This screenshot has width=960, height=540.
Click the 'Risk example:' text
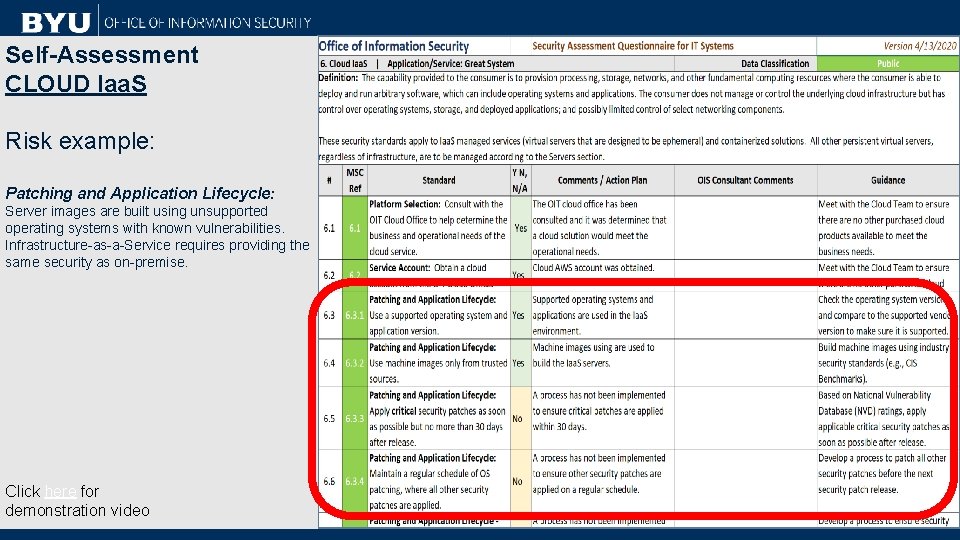(x=80, y=141)
